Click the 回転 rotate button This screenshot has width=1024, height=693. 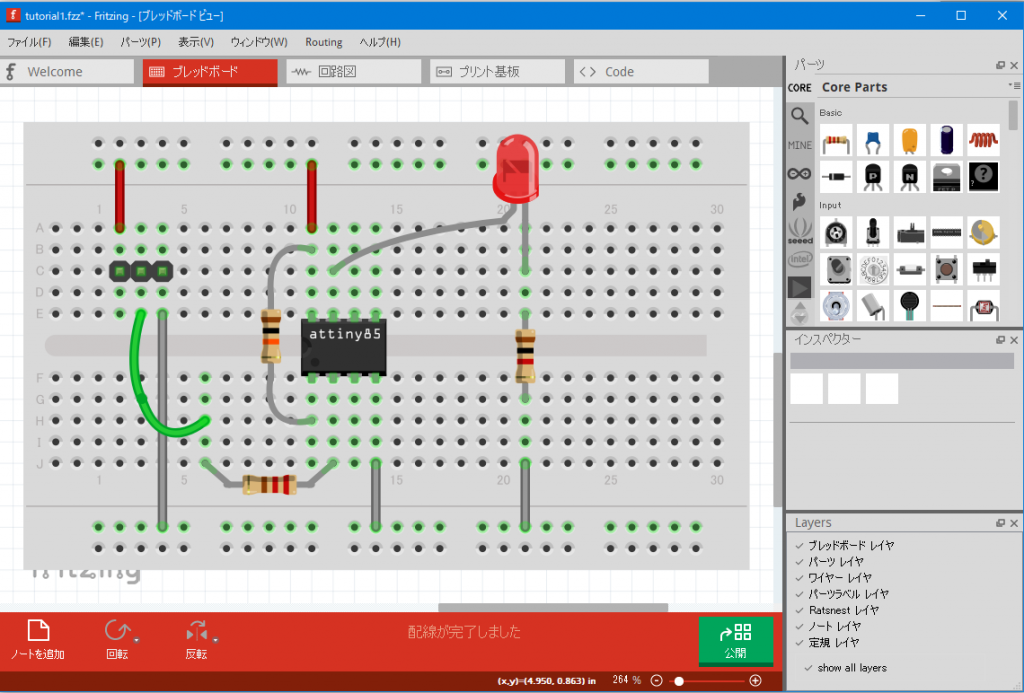117,639
